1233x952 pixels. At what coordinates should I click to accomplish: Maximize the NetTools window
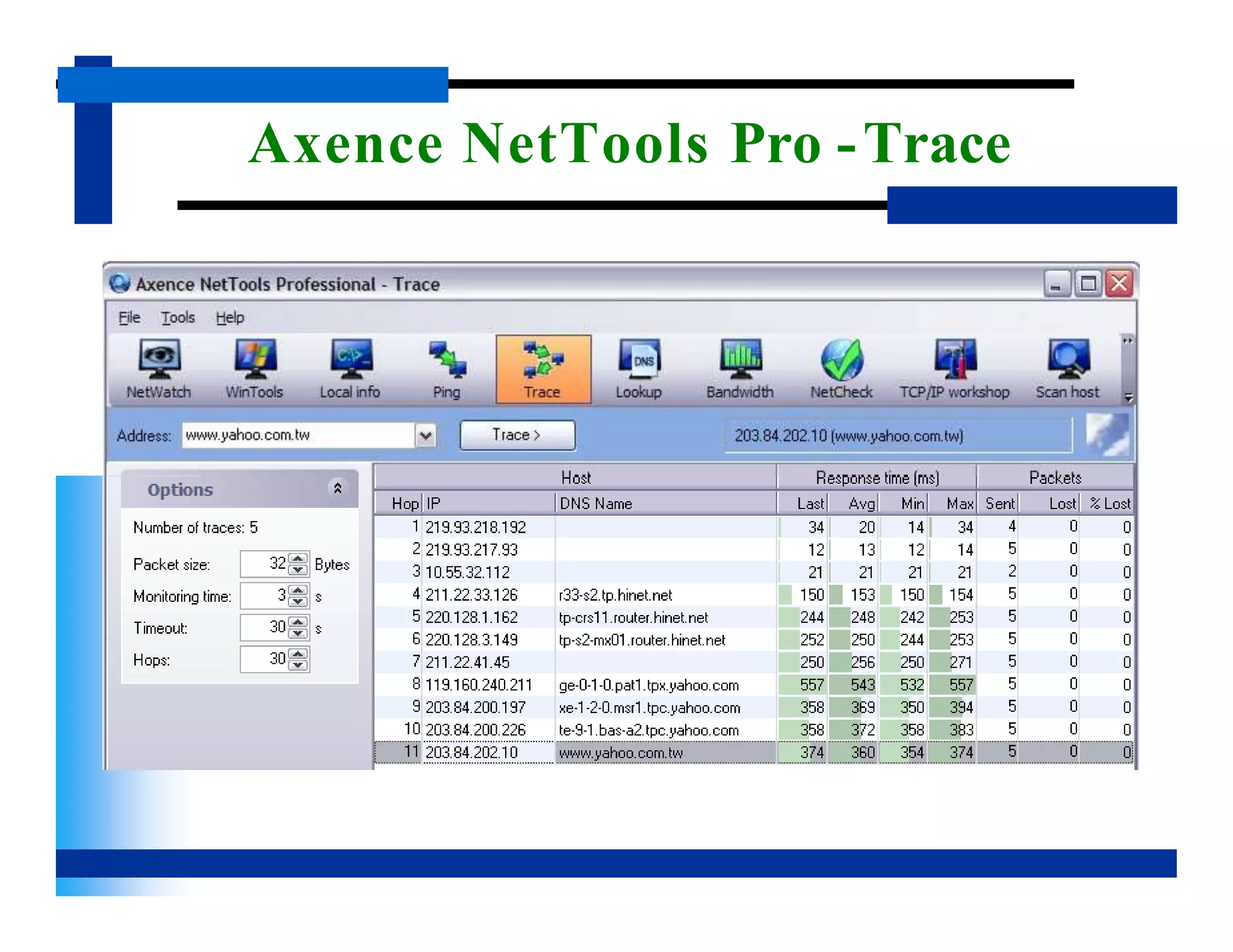tap(1088, 283)
